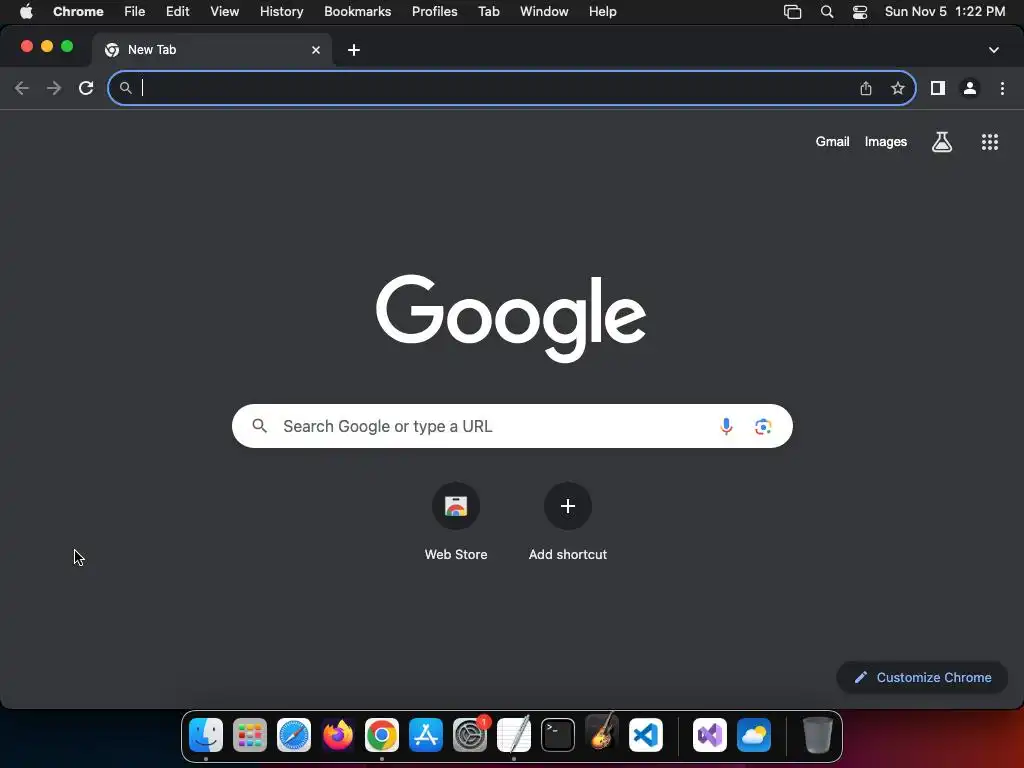Go back using the back arrow
The width and height of the screenshot is (1024, 768).
[x=22, y=88]
